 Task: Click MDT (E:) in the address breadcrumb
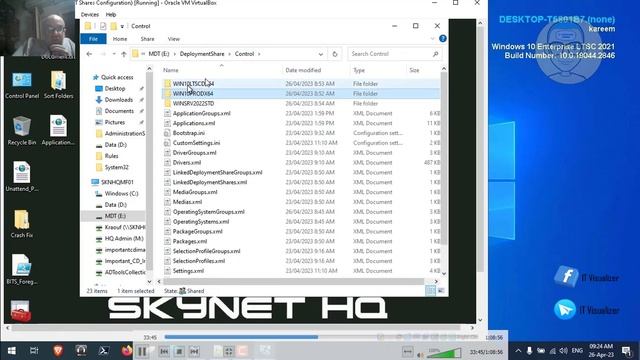click(x=159, y=54)
